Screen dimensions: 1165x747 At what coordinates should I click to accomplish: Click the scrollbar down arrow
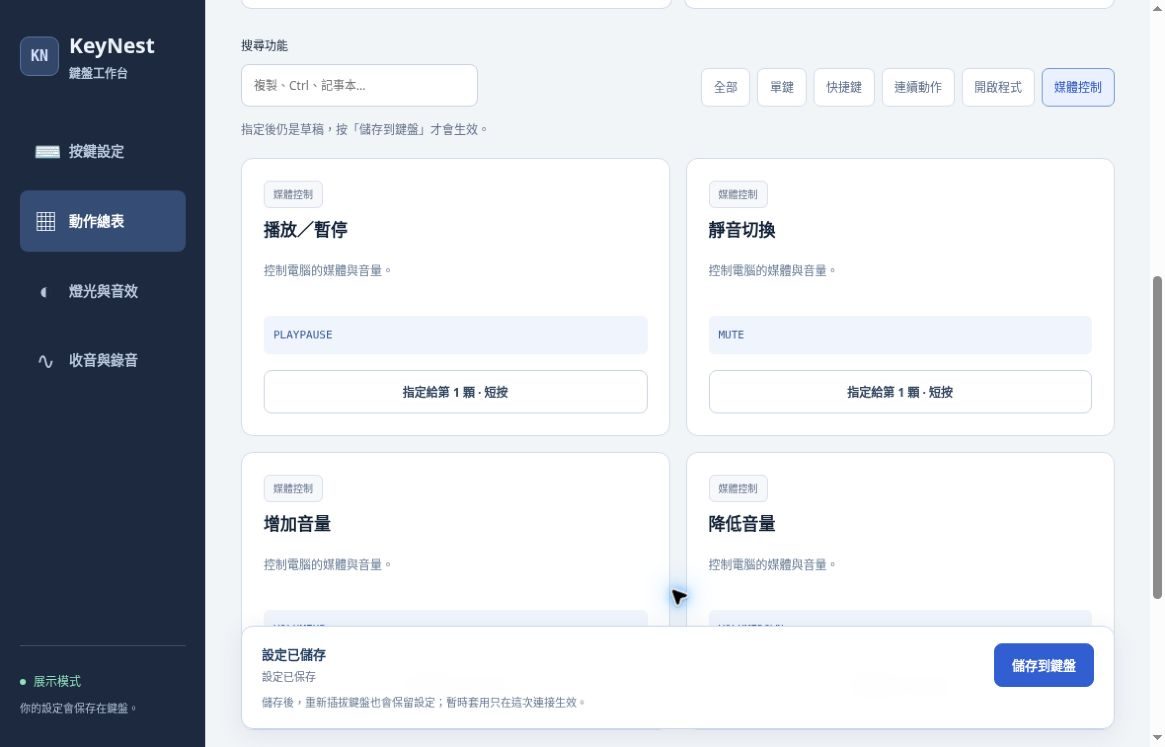(x=1157, y=738)
